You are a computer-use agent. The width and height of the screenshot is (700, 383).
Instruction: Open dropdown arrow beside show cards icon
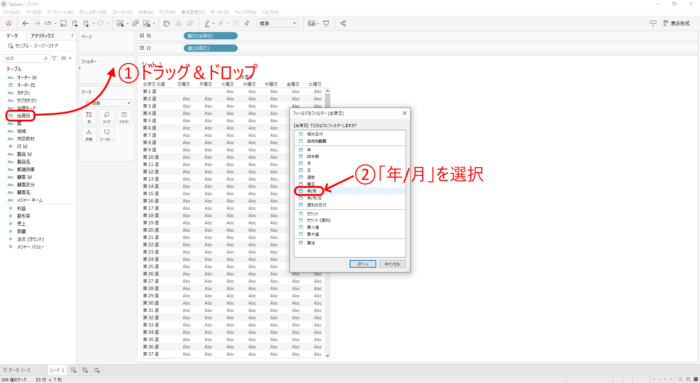(318, 23)
